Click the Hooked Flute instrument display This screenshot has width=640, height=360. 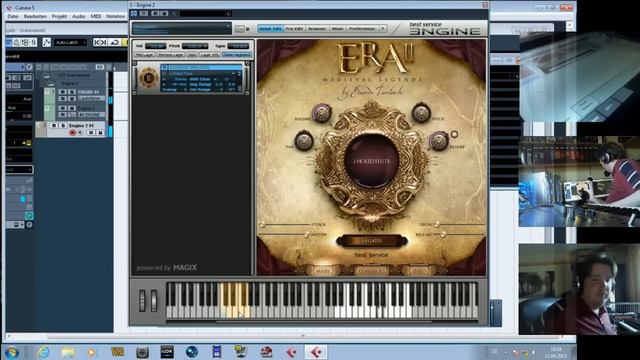(371, 161)
